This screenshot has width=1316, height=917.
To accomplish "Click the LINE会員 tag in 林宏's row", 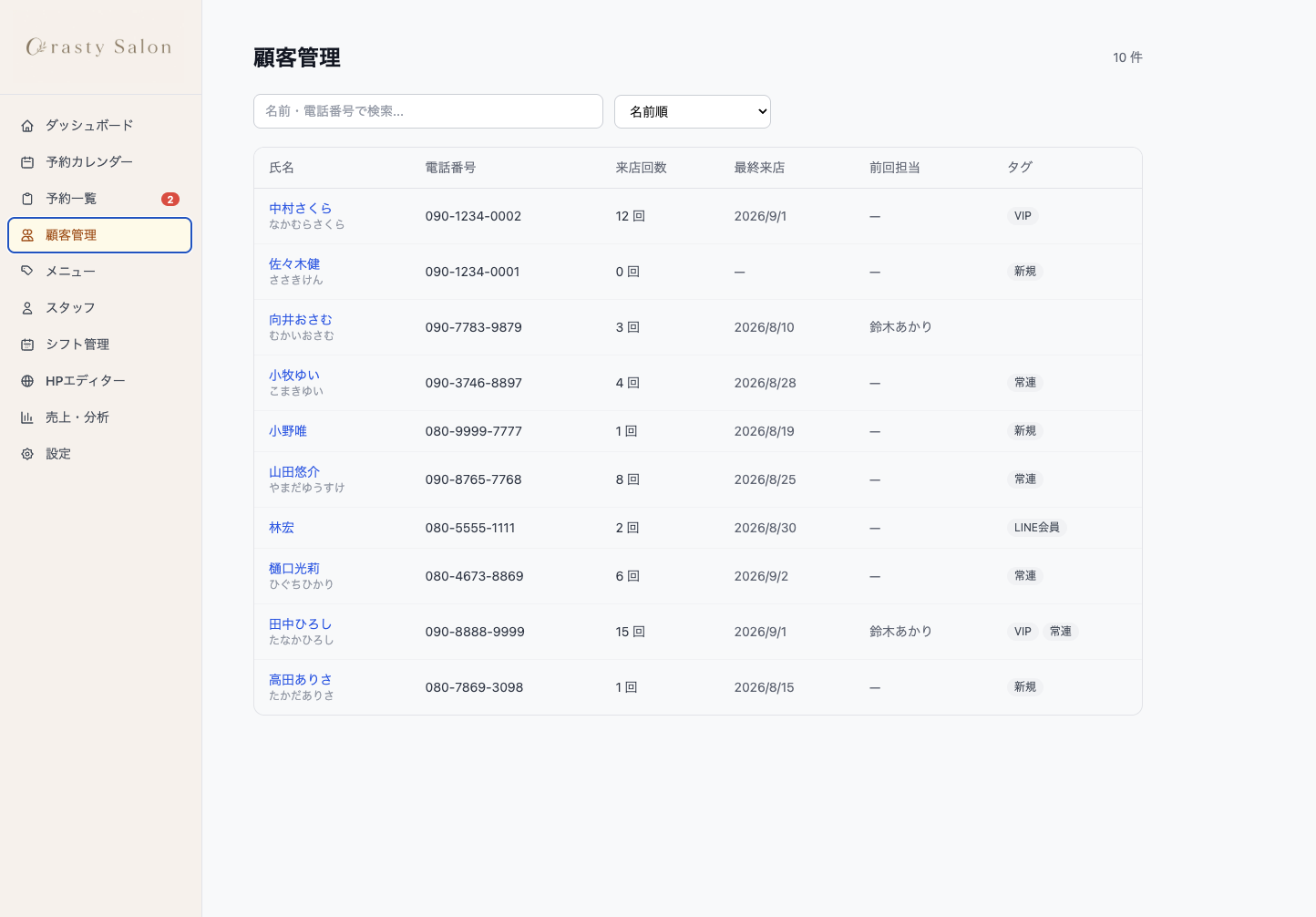I will tap(1037, 528).
